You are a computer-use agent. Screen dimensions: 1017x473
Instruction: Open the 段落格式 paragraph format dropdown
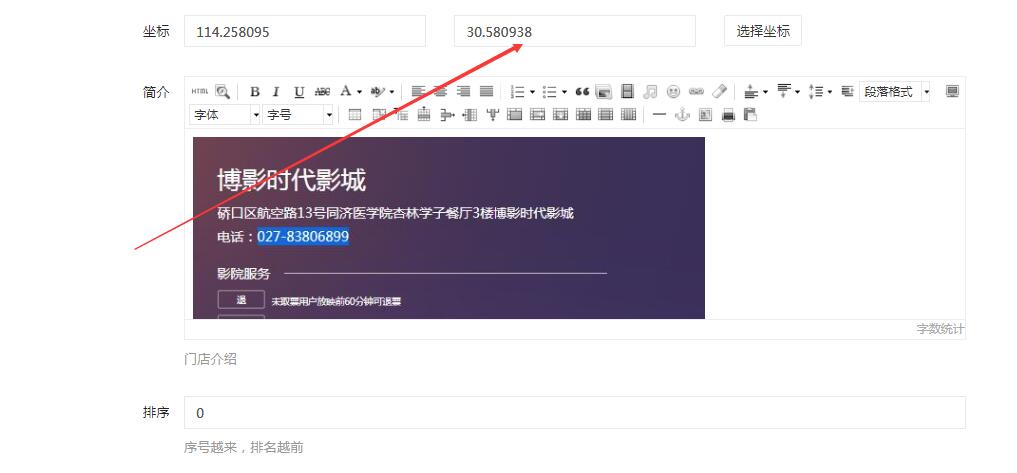coord(894,91)
